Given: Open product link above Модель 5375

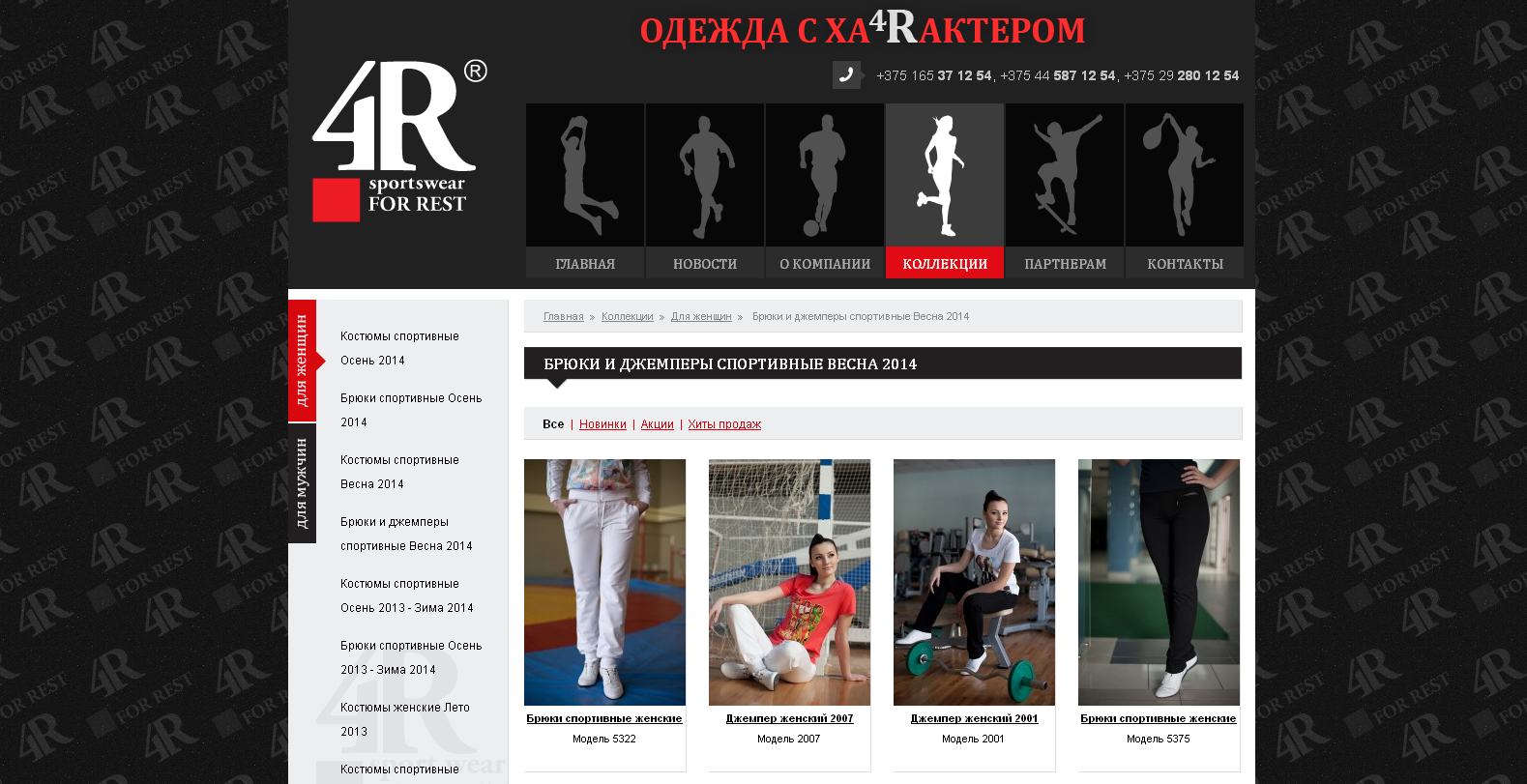Looking at the screenshot, I should pos(1159,718).
